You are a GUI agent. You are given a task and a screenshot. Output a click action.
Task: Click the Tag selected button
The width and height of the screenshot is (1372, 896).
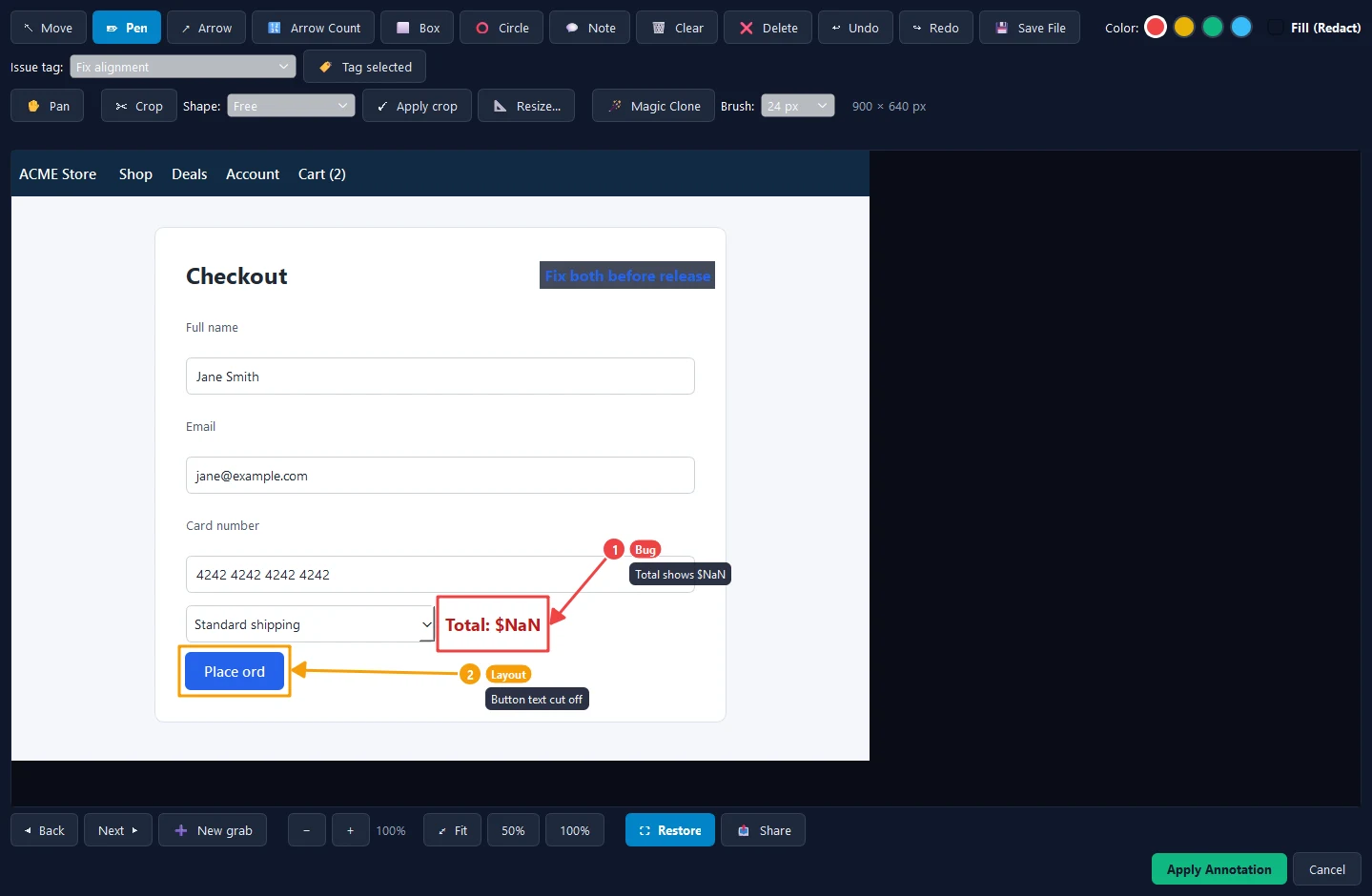[x=364, y=67]
